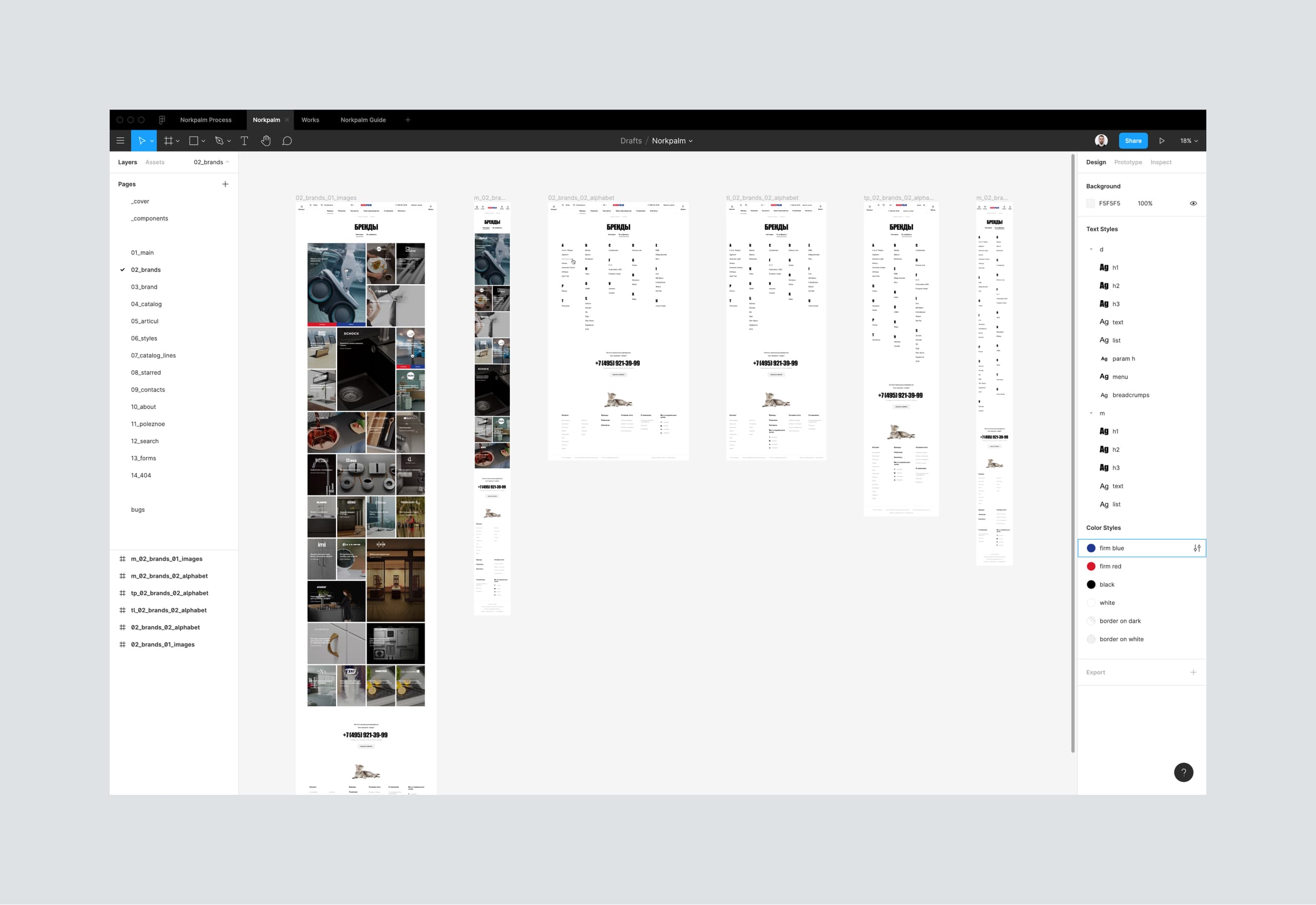Click Ag icon of param h style
This screenshot has width=1316, height=905.
pos(1104,359)
